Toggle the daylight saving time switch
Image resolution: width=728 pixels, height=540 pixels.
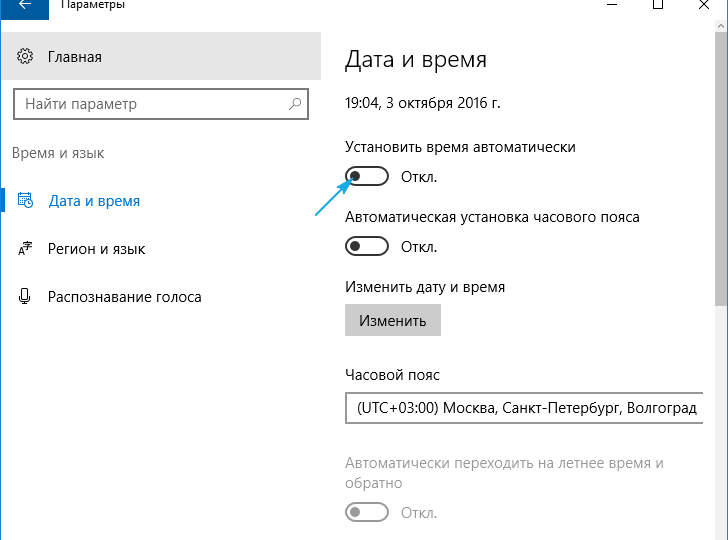click(366, 513)
